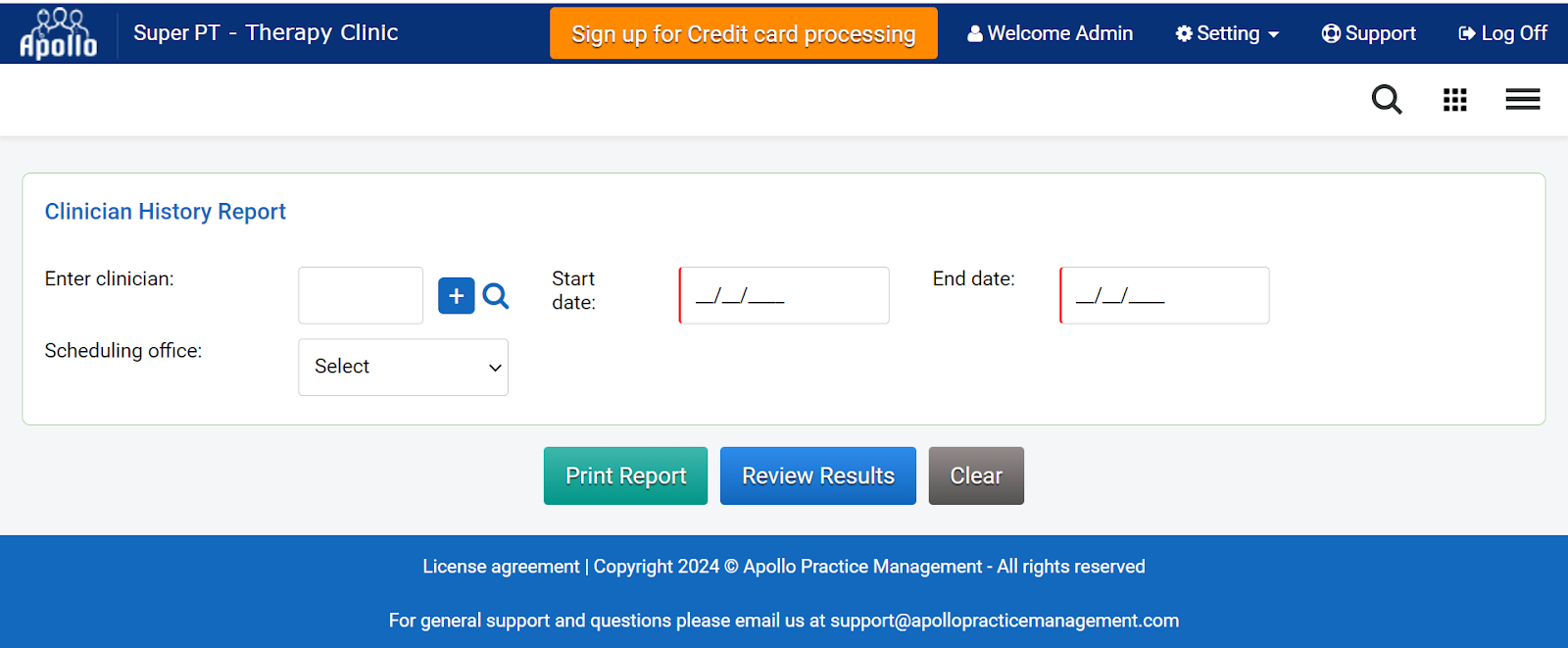Screen dimensions: 1568x648
Task: Focus the Enter clinician text field
Action: pyautogui.click(x=361, y=295)
